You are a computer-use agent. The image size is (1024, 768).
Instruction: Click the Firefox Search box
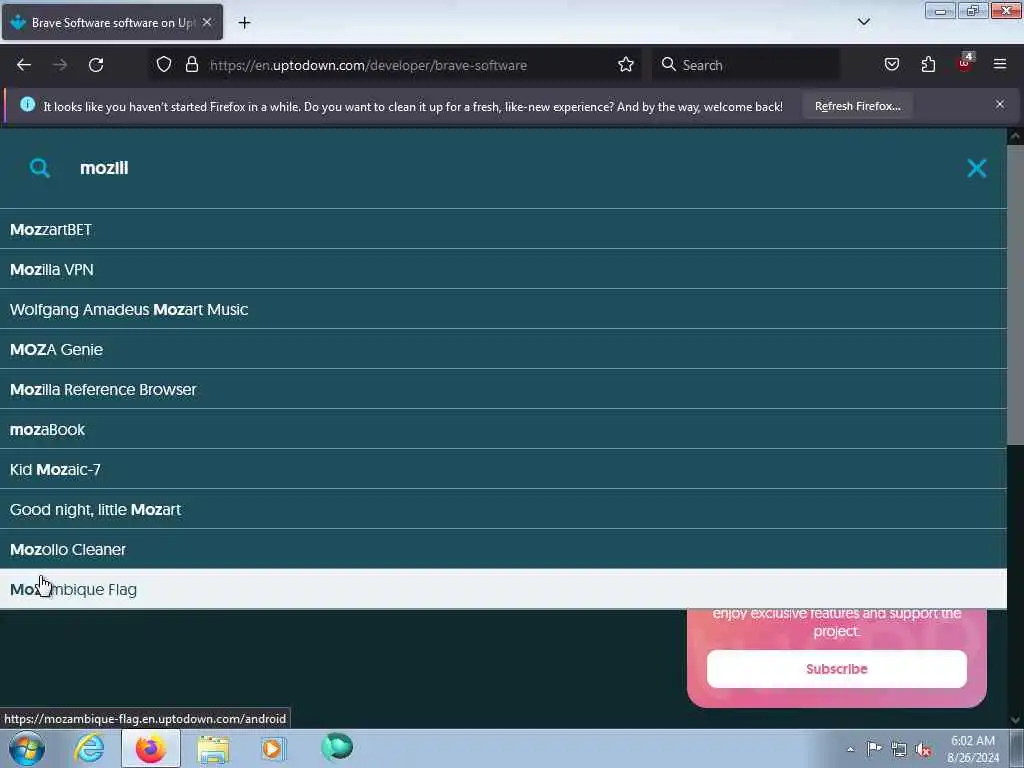745,65
